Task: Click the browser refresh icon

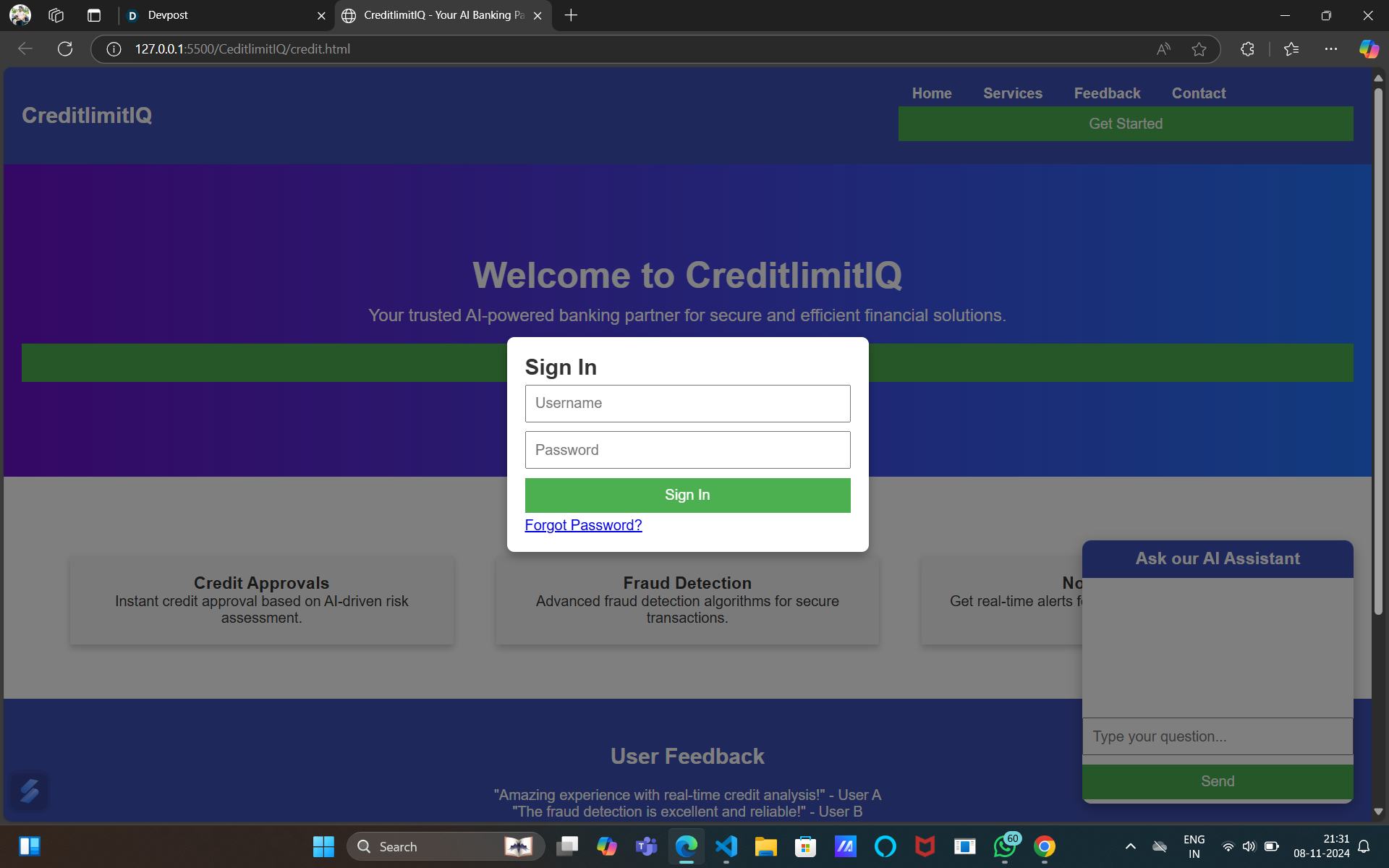Action: 65,49
